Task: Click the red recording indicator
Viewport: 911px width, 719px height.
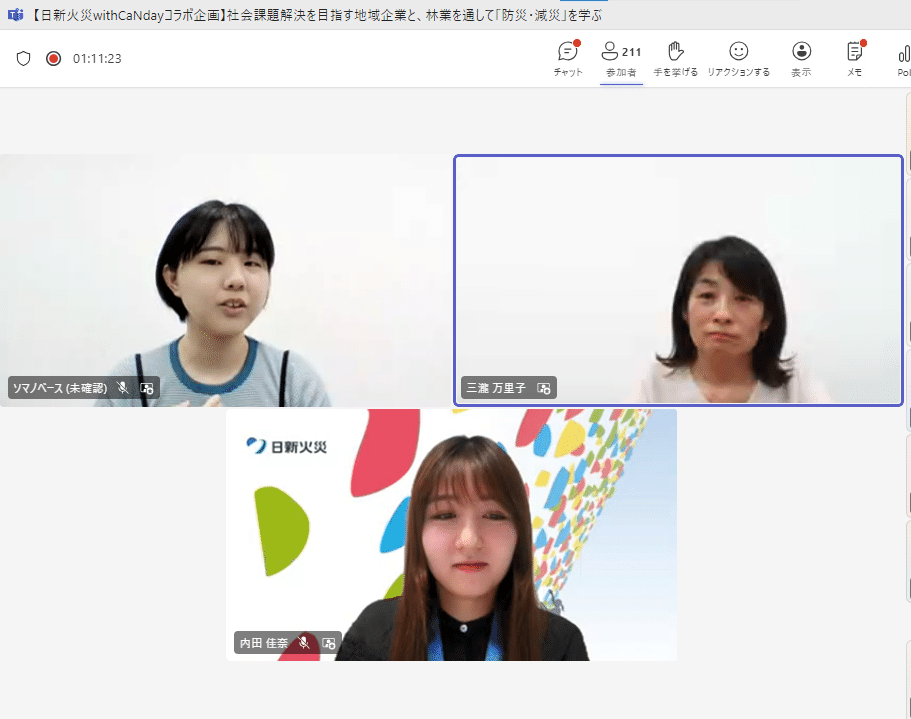Action: (52, 57)
